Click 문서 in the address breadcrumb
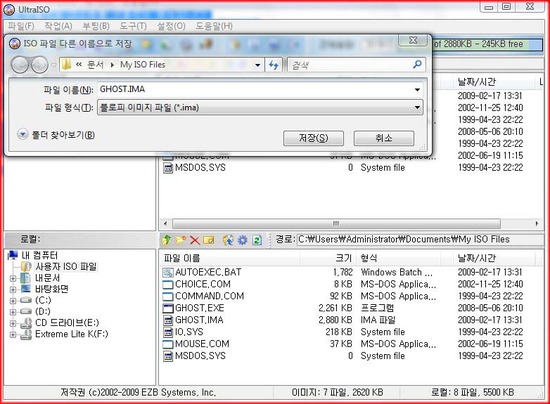The height and width of the screenshot is (404, 550). point(95,65)
